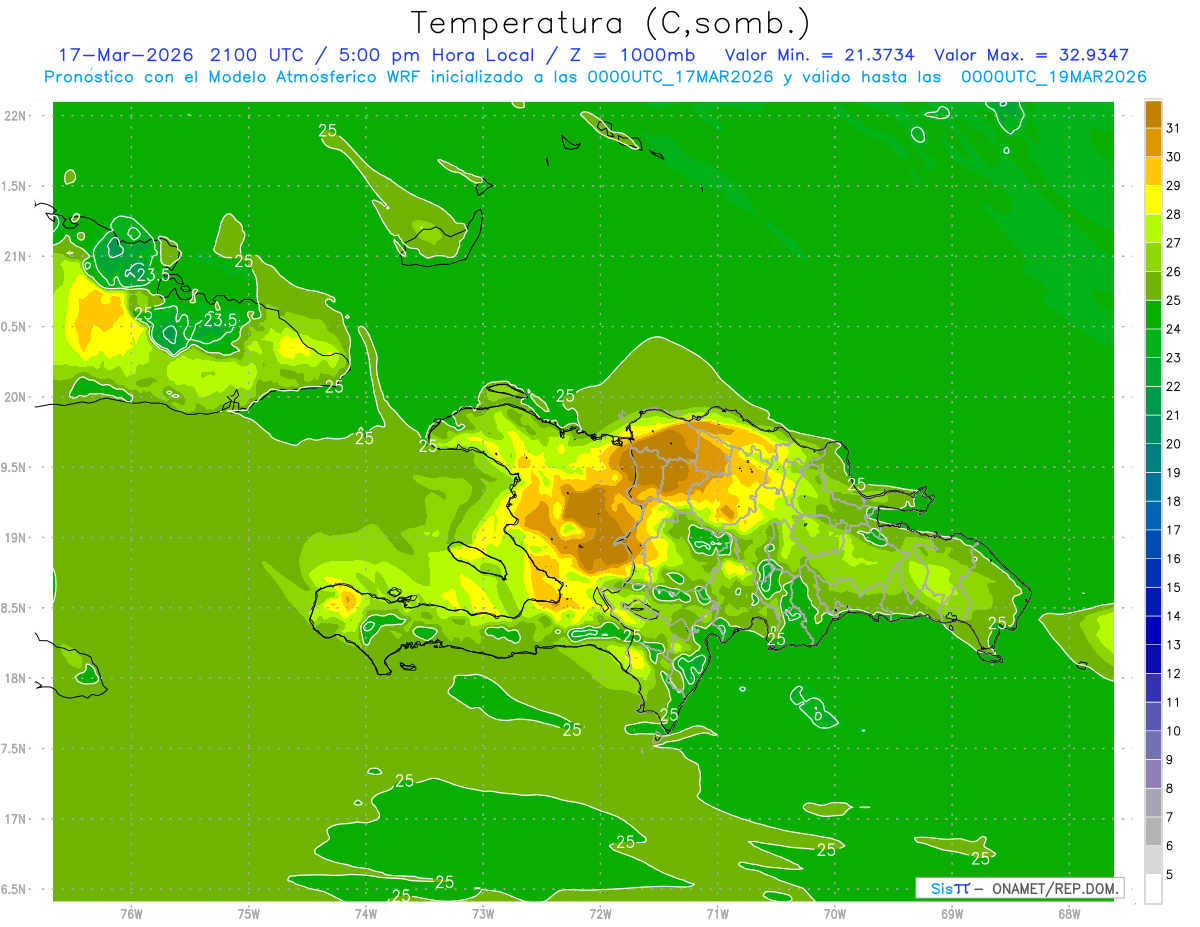Click the "22N" latitude axis label
The width and height of the screenshot is (1200, 927).
click(x=16, y=116)
